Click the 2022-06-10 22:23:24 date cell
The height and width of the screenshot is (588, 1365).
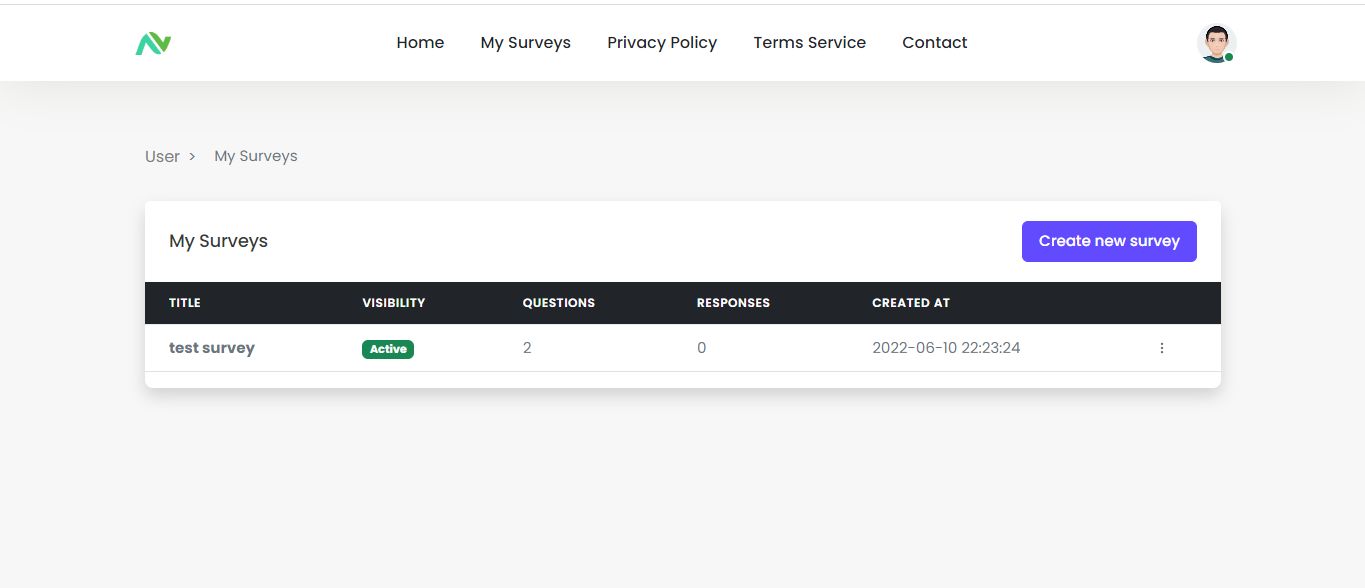click(946, 348)
